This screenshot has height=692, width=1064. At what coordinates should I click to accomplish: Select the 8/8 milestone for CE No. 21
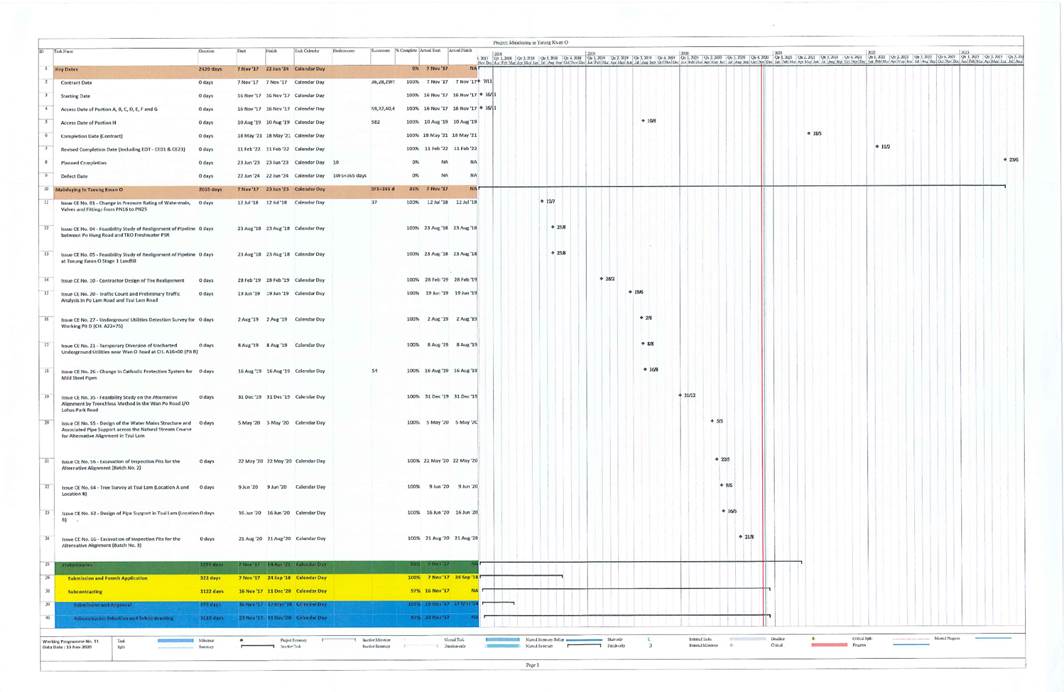pos(643,344)
